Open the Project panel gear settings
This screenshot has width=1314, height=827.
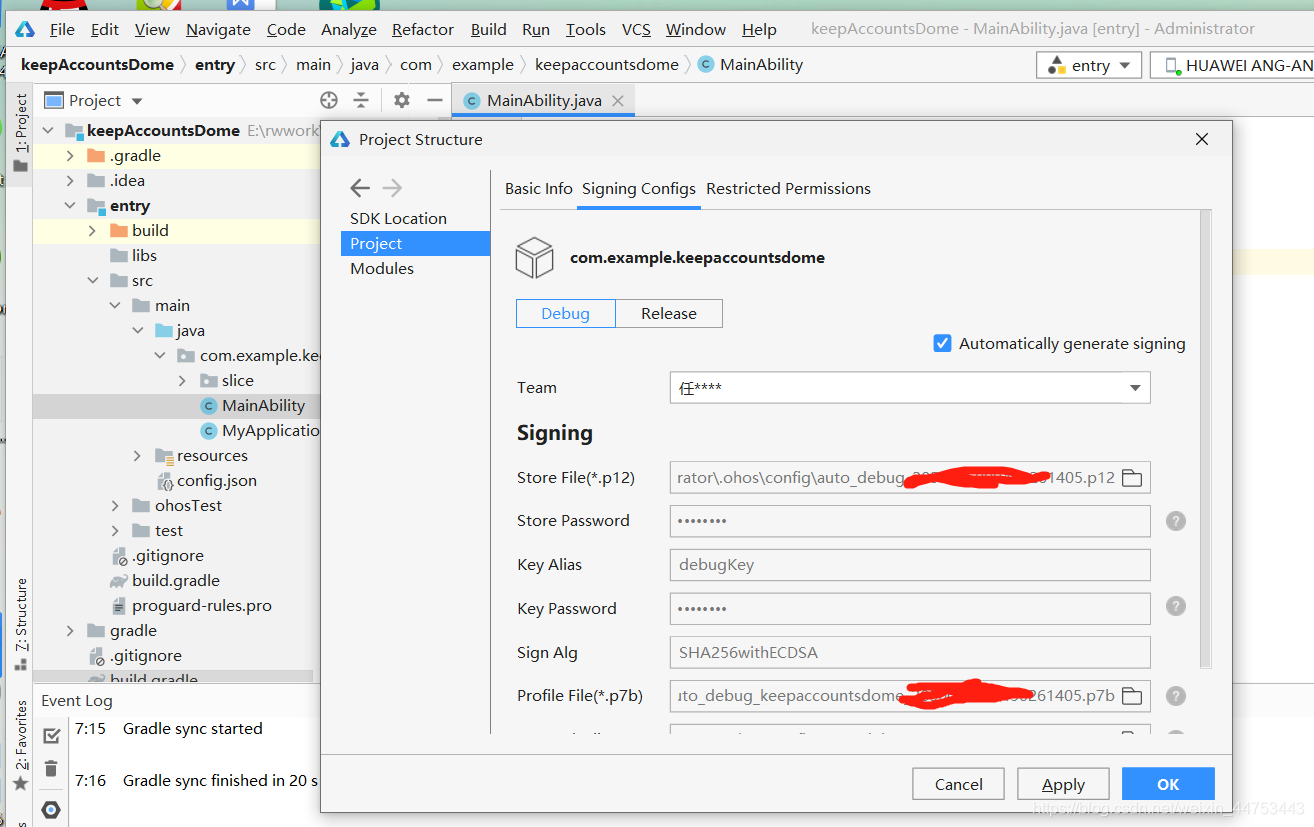point(401,100)
